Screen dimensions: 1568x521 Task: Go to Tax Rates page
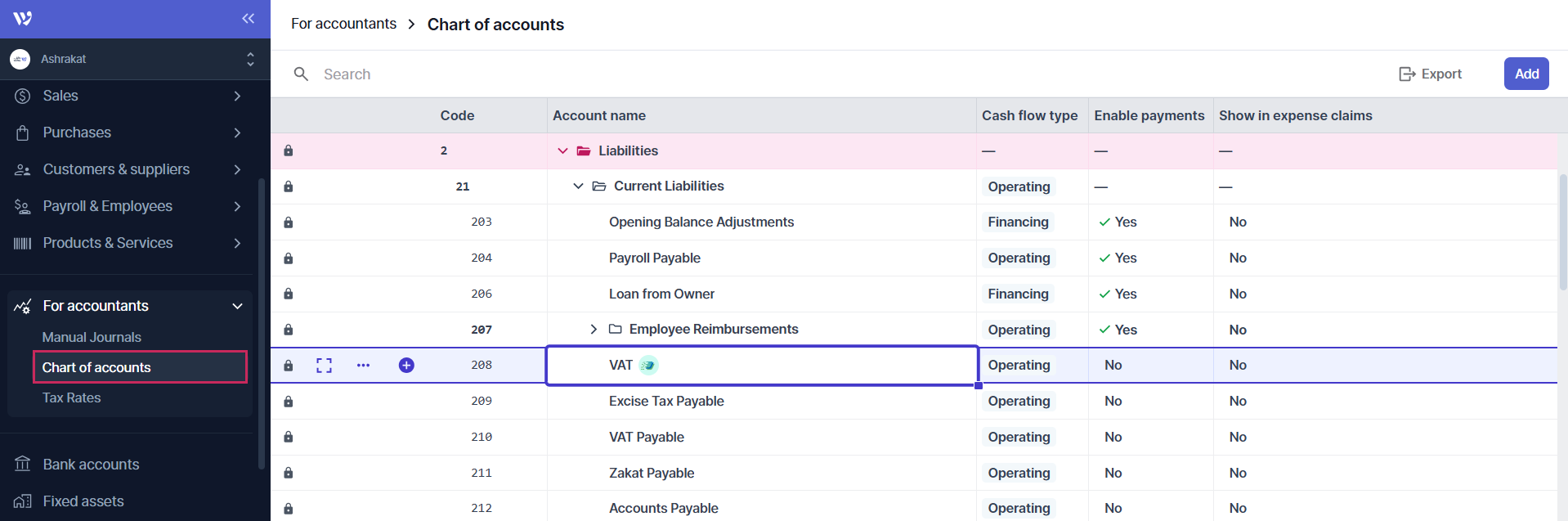[72, 397]
